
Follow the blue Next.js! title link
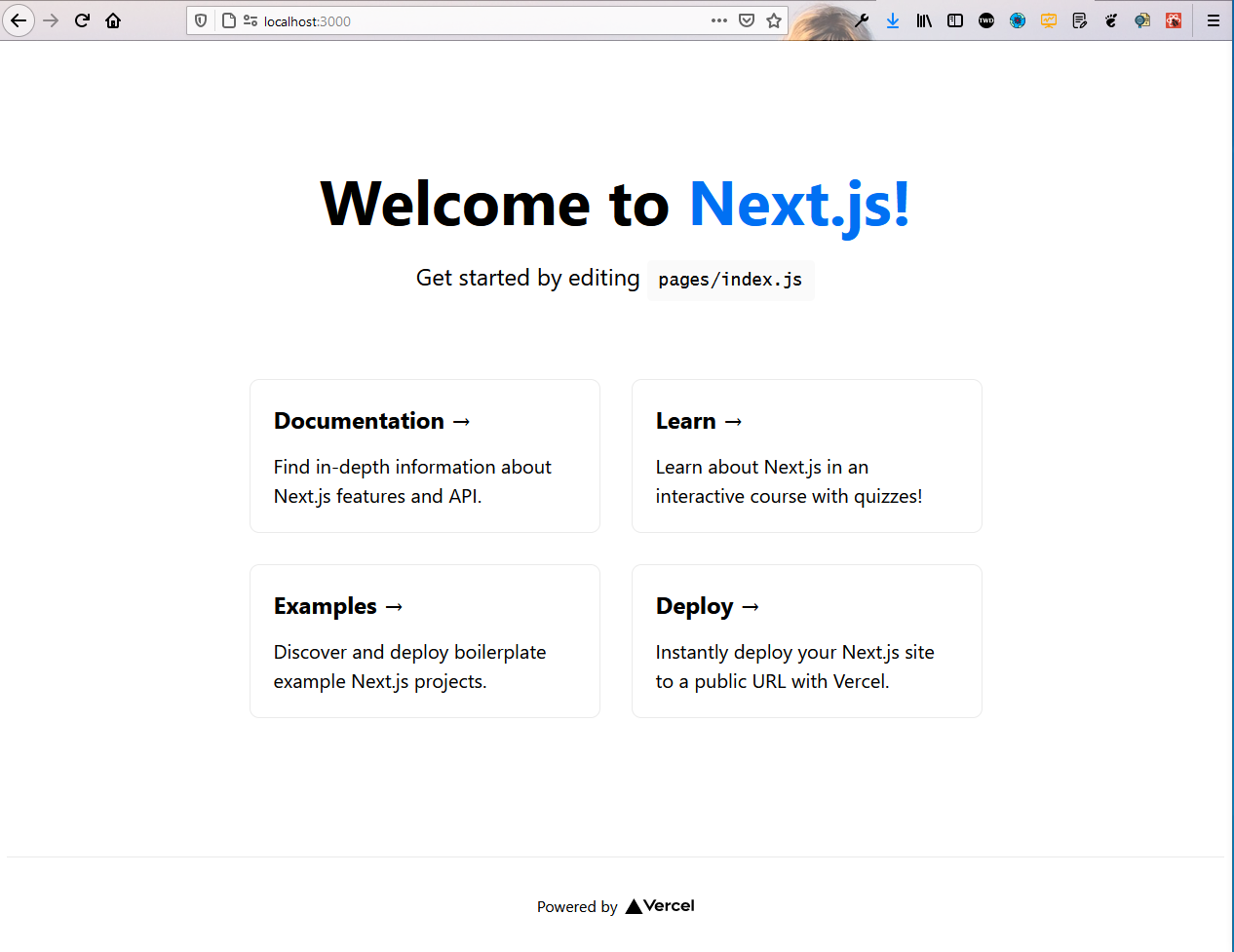[x=799, y=205]
